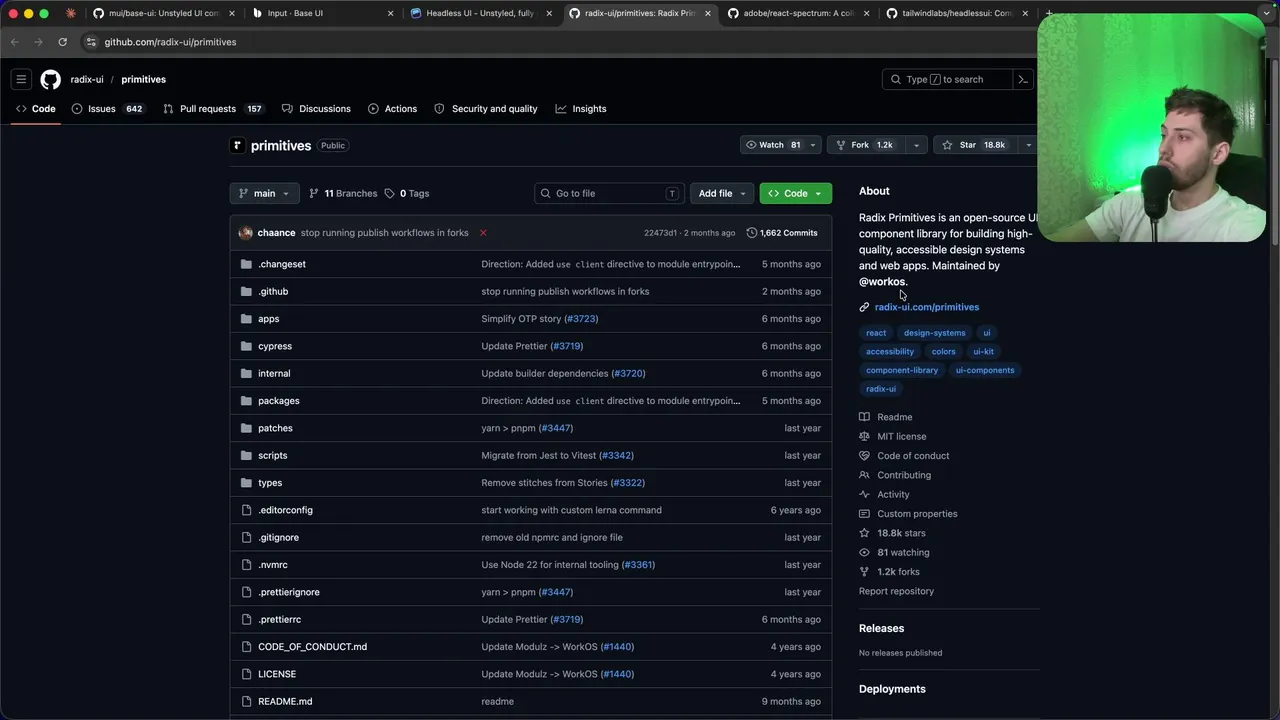Click the @workos mention link
The height and width of the screenshot is (720, 1280).
(881, 282)
